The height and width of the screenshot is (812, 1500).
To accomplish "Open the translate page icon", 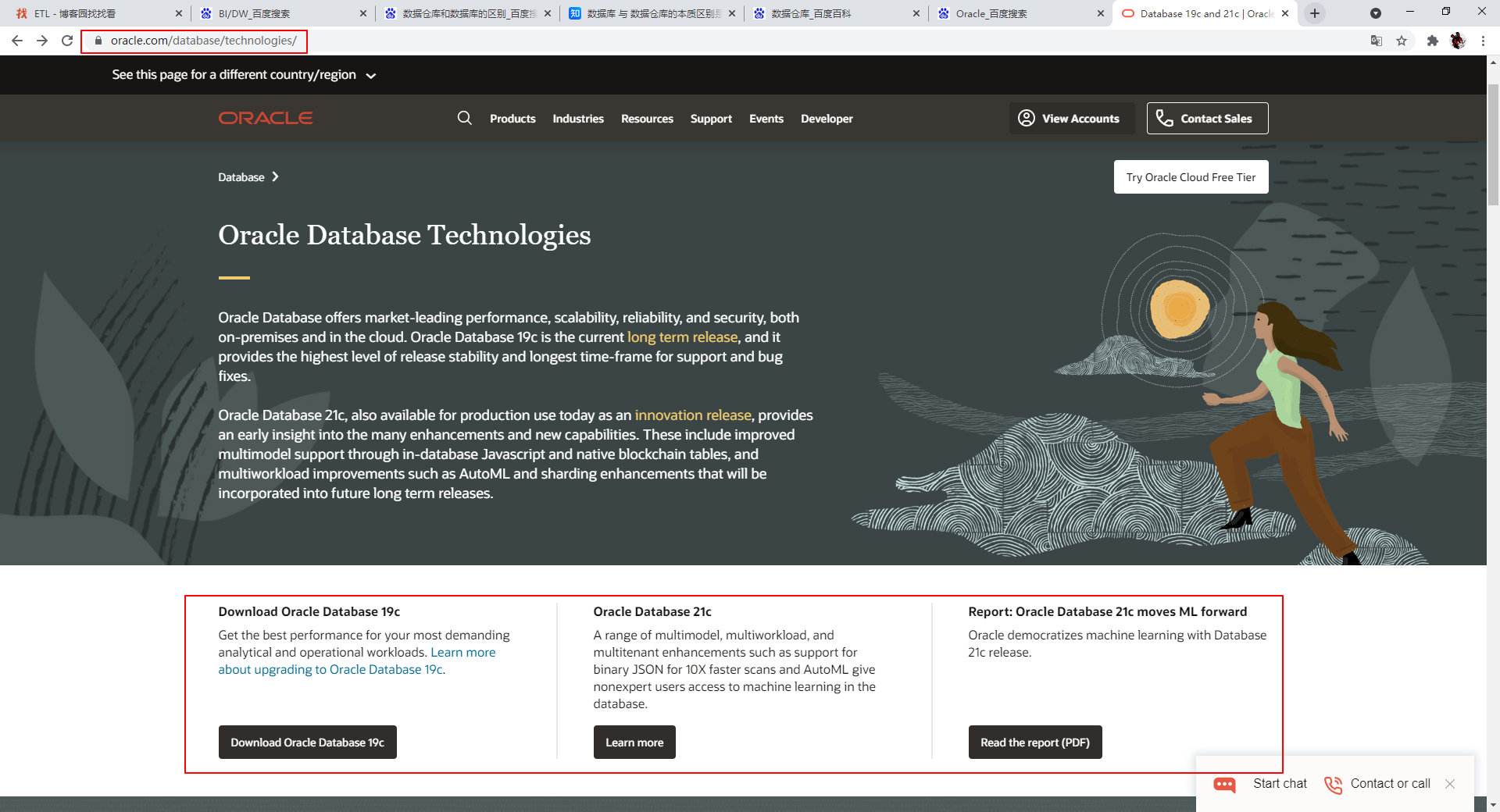I will tap(1377, 41).
